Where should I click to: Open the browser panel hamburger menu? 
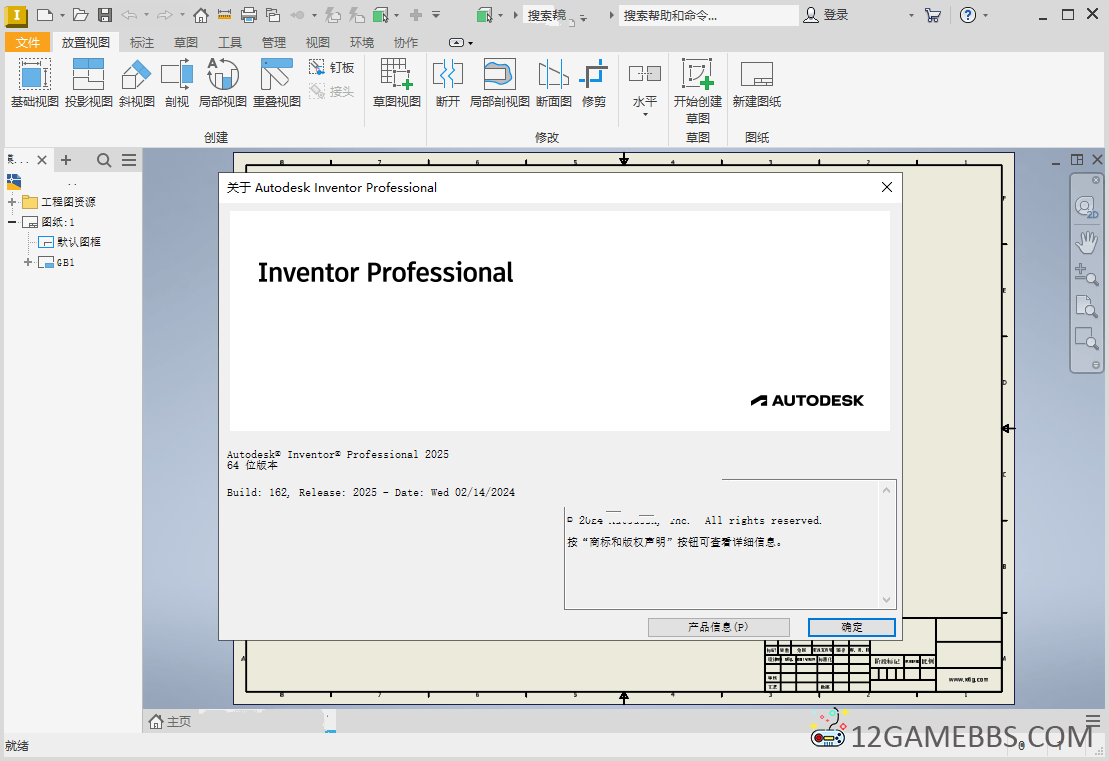click(x=129, y=161)
